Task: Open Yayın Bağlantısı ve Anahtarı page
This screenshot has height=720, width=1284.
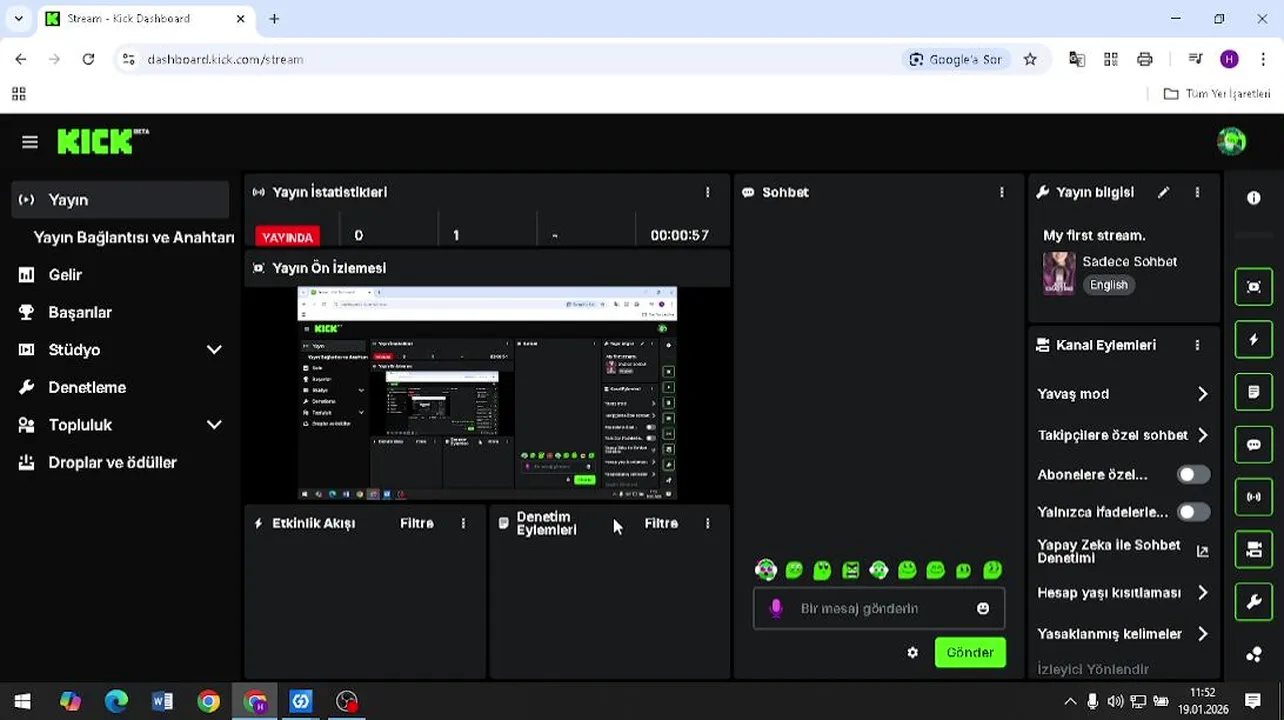Action: [x=133, y=237]
